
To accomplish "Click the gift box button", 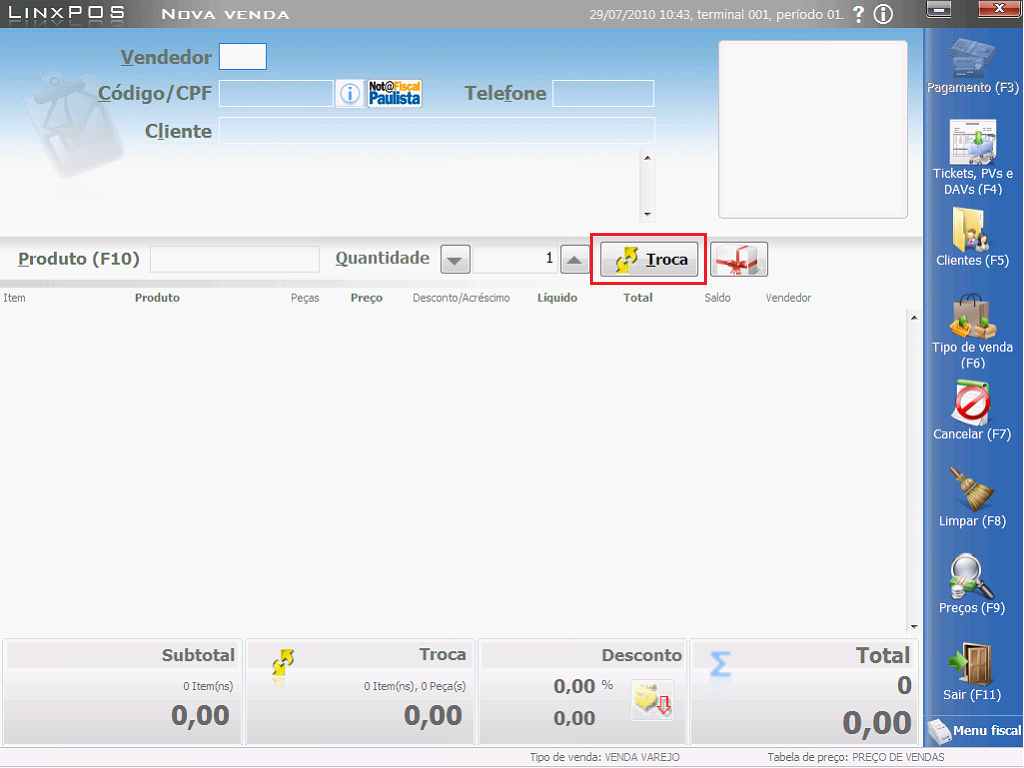I will (739, 259).
